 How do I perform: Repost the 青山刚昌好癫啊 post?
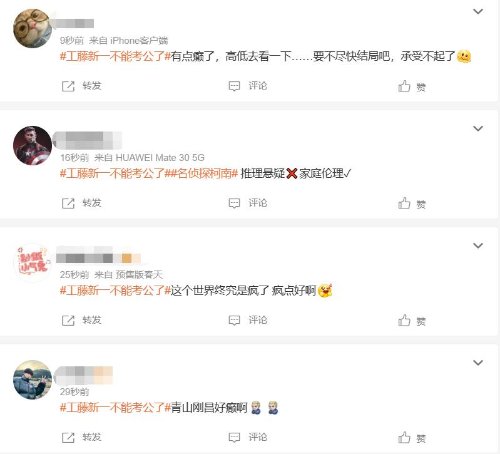point(81,437)
